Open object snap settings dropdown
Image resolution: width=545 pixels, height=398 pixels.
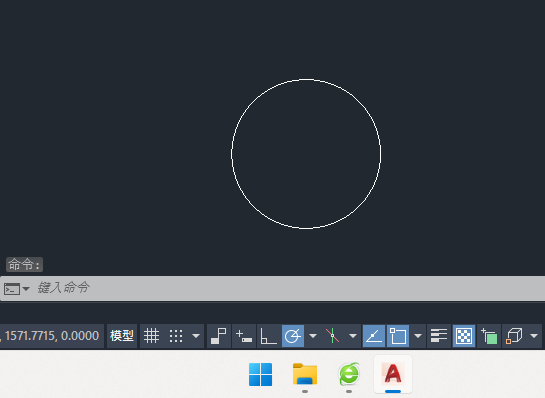[x=418, y=336]
